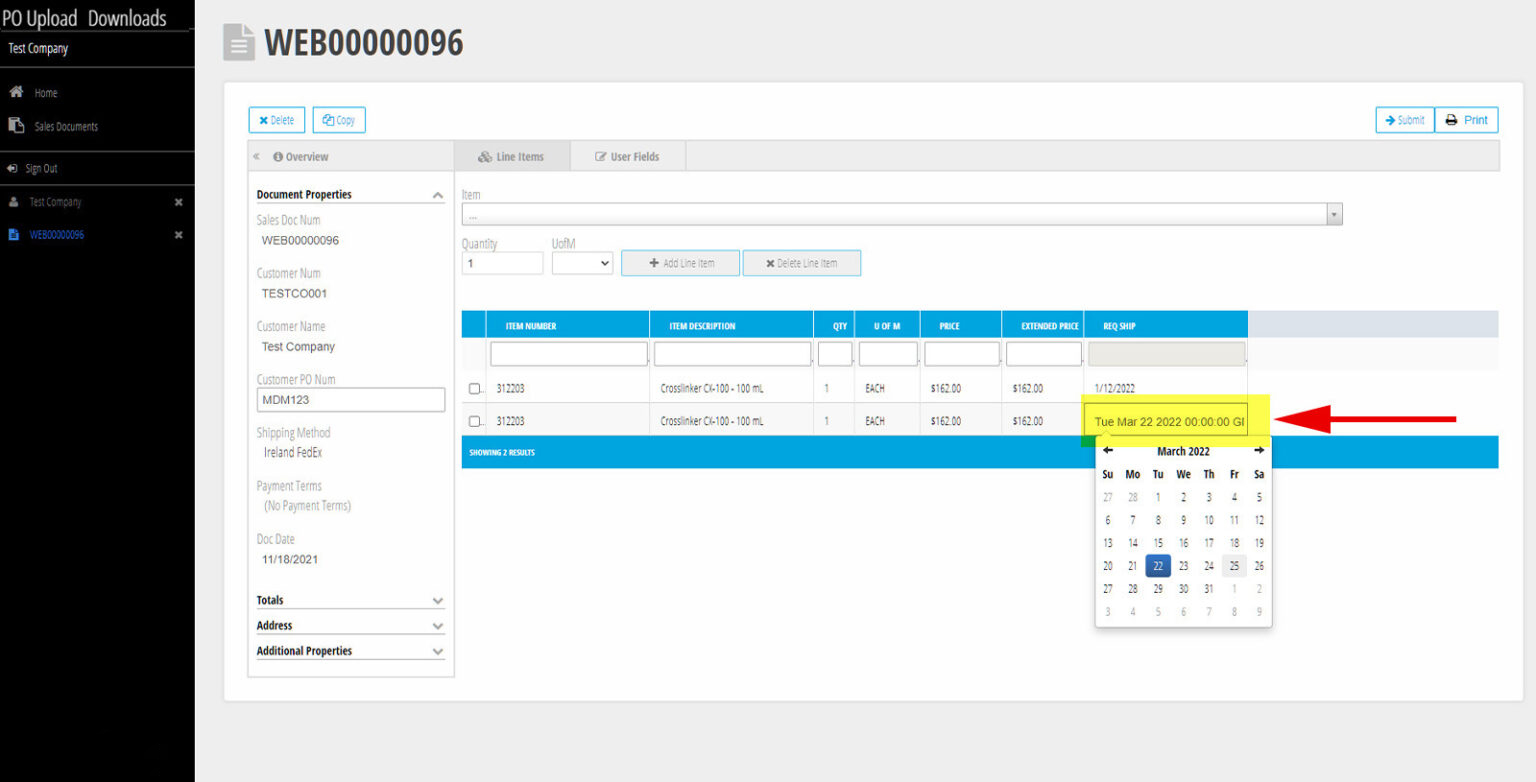Click the Print button

click(1467, 120)
